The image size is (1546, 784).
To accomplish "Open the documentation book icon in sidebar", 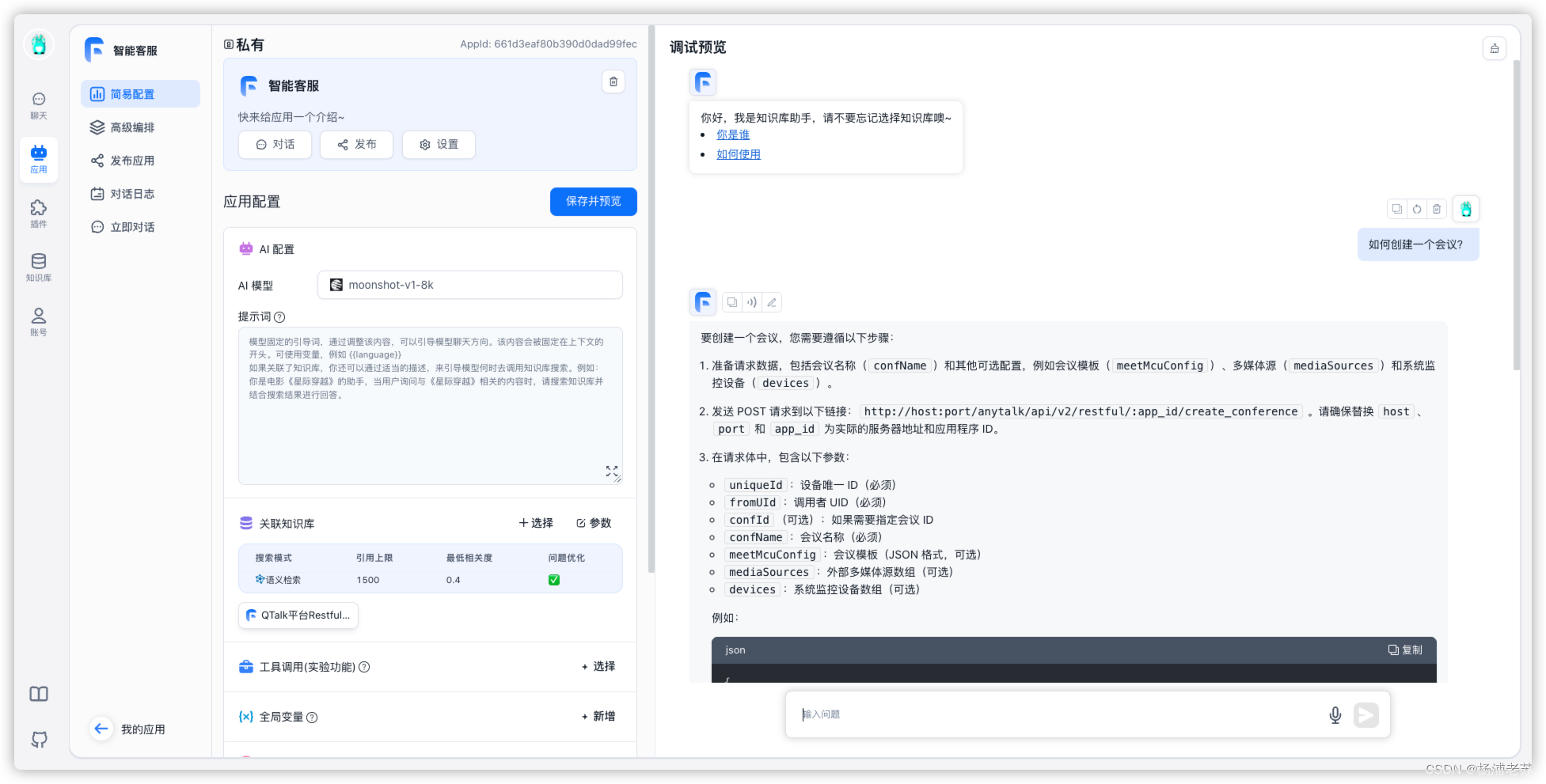I will tap(38, 693).
